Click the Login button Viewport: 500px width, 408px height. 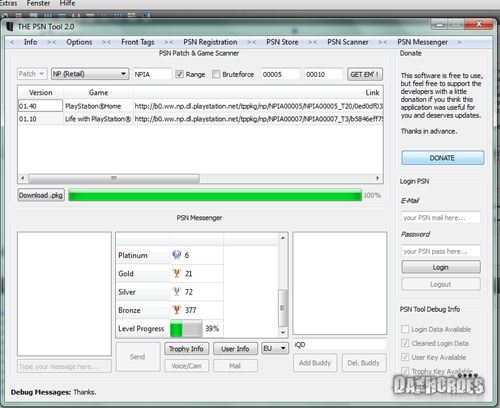click(x=441, y=267)
